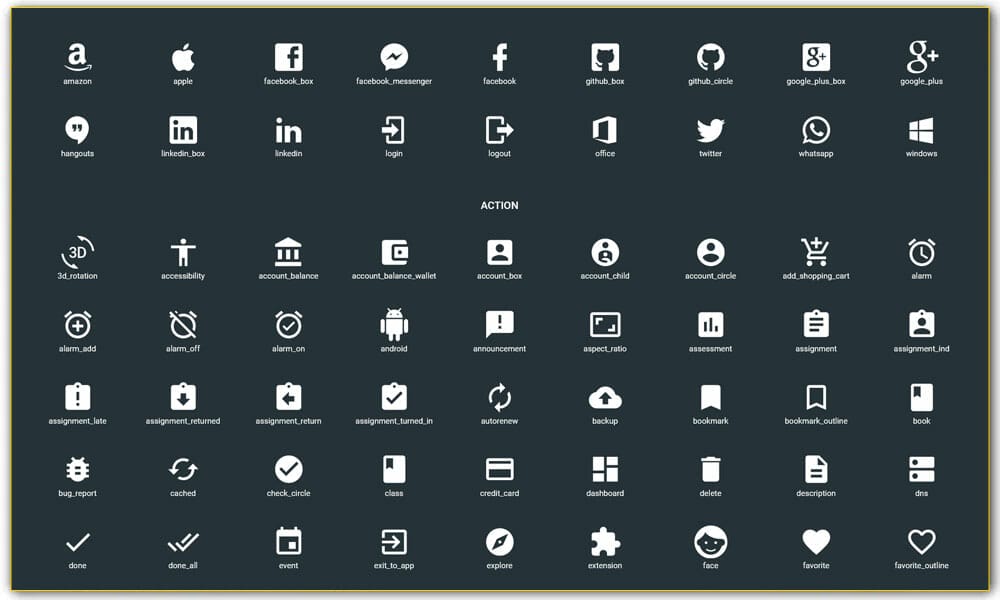Click the logout icon

pyautogui.click(x=499, y=130)
